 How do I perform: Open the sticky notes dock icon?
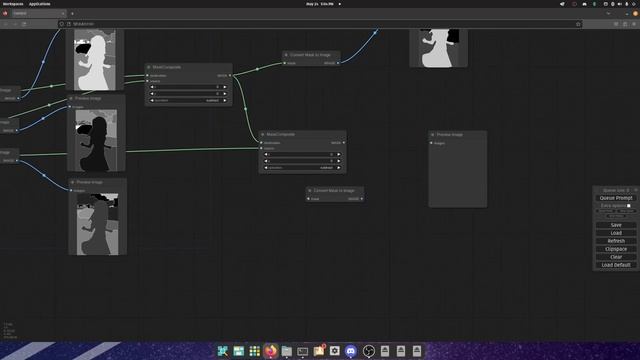pyautogui.click(x=319, y=351)
